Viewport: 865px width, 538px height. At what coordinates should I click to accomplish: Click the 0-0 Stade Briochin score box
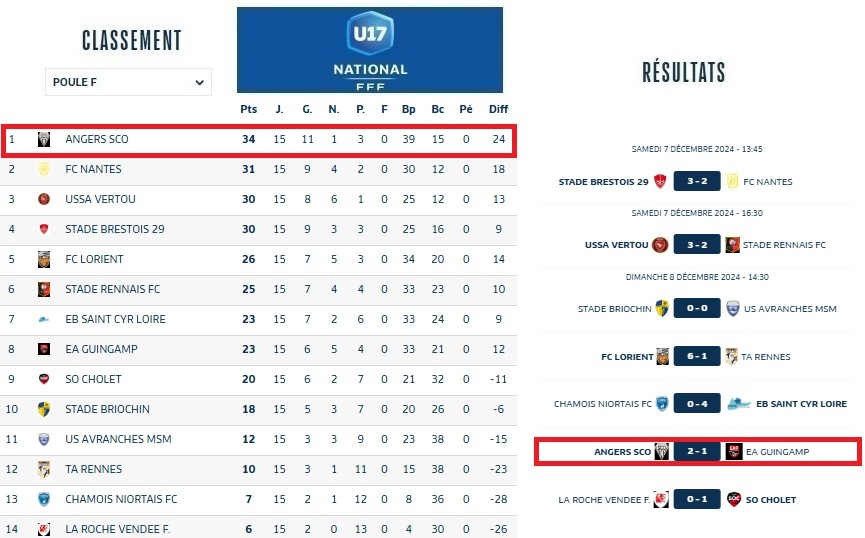[697, 309]
